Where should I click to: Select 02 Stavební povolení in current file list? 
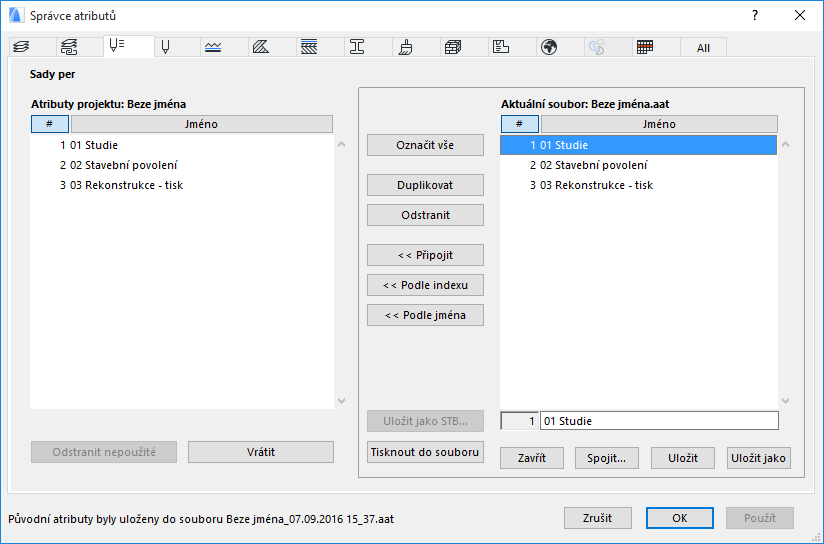[x=638, y=165]
